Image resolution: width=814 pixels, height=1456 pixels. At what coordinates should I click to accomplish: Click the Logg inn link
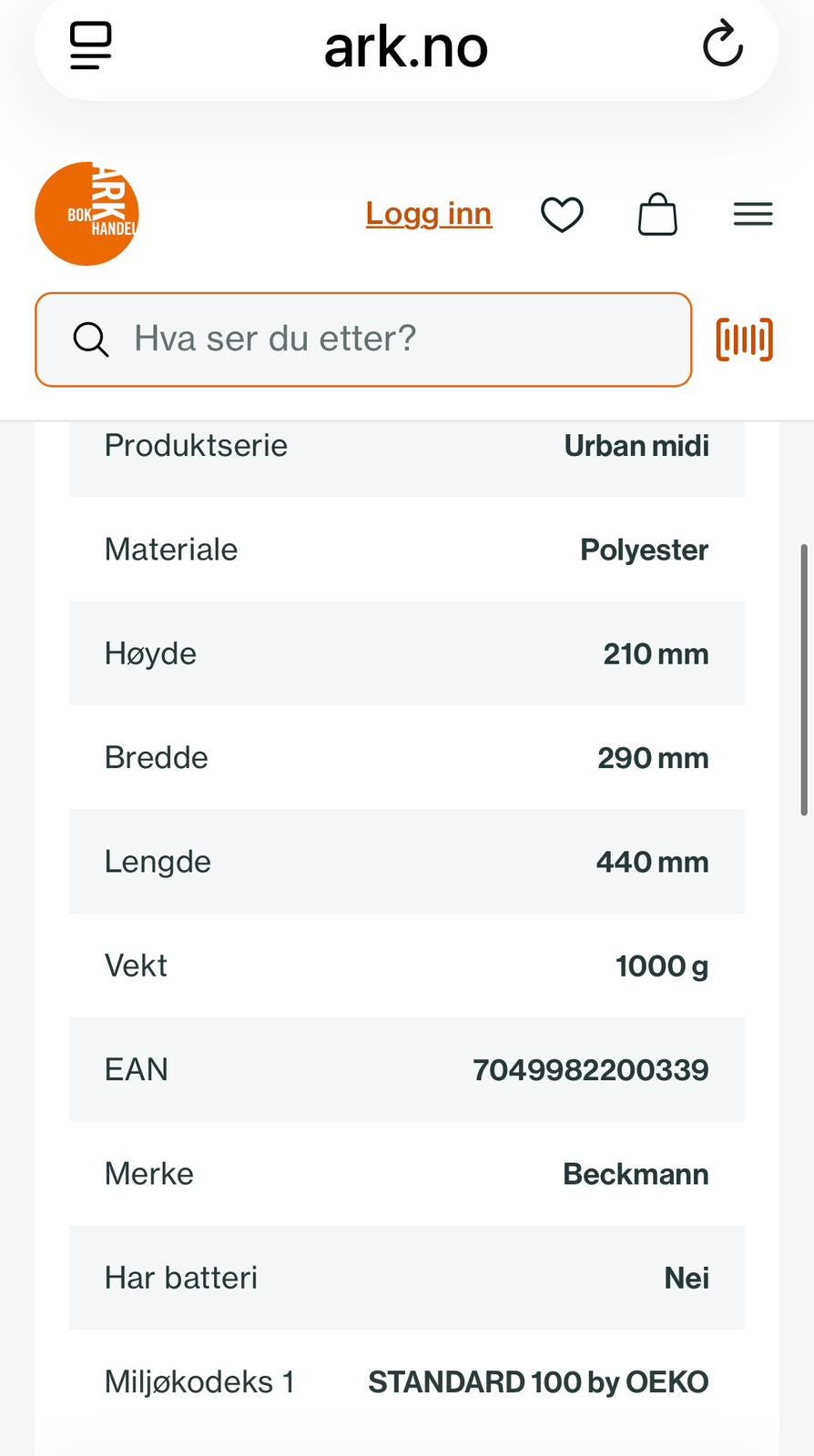click(x=429, y=214)
